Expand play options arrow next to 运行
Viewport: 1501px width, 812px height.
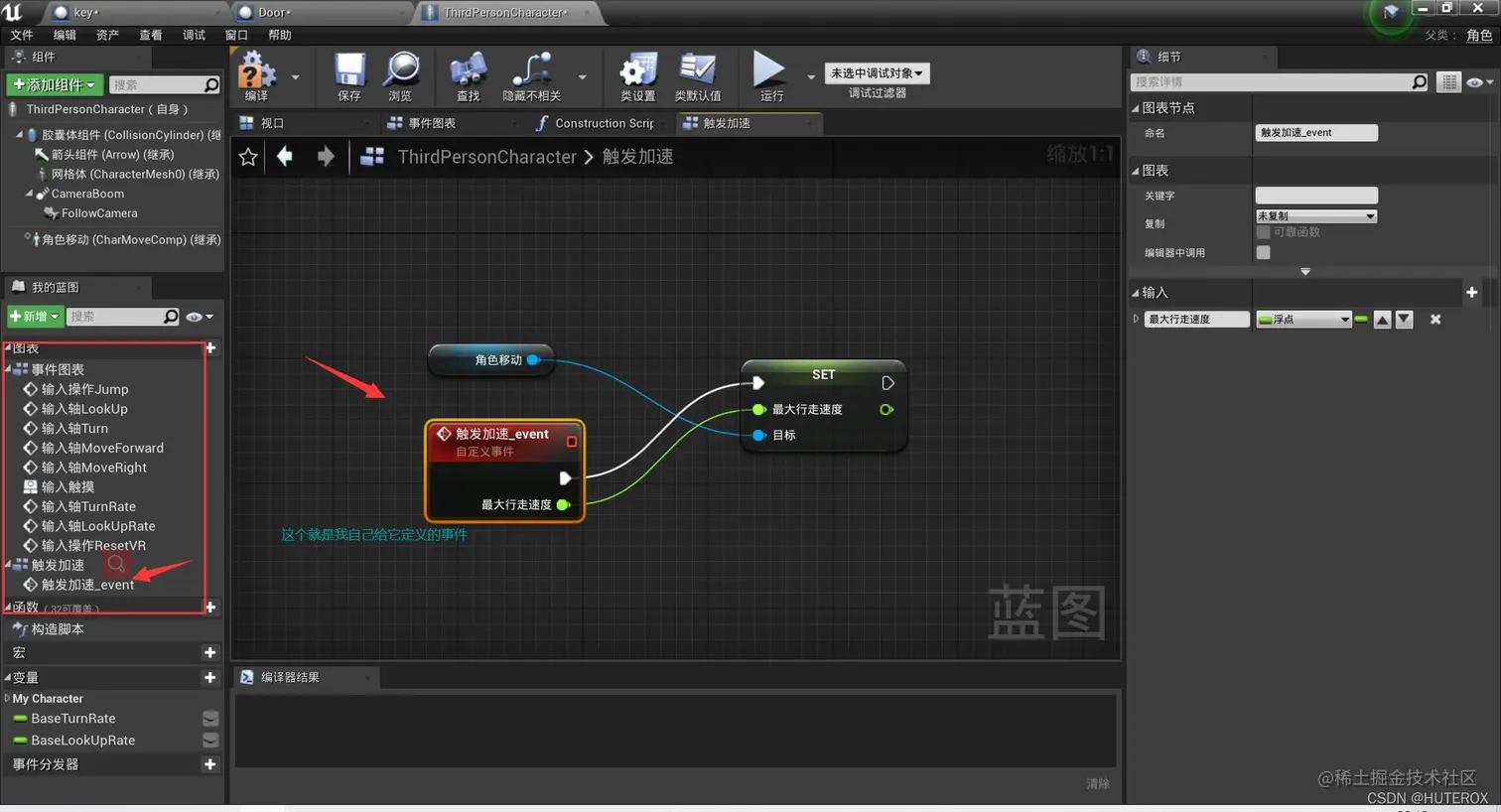click(x=811, y=76)
